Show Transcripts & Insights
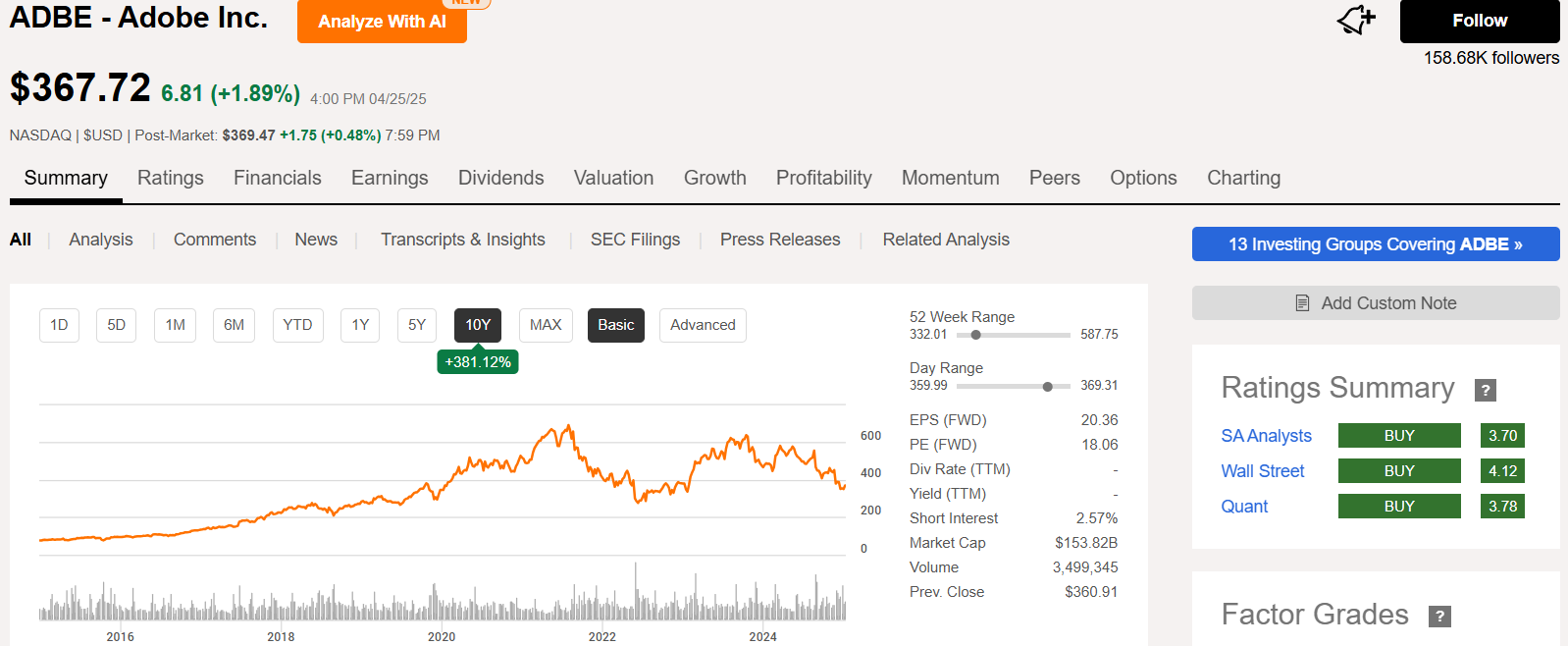 [463, 240]
